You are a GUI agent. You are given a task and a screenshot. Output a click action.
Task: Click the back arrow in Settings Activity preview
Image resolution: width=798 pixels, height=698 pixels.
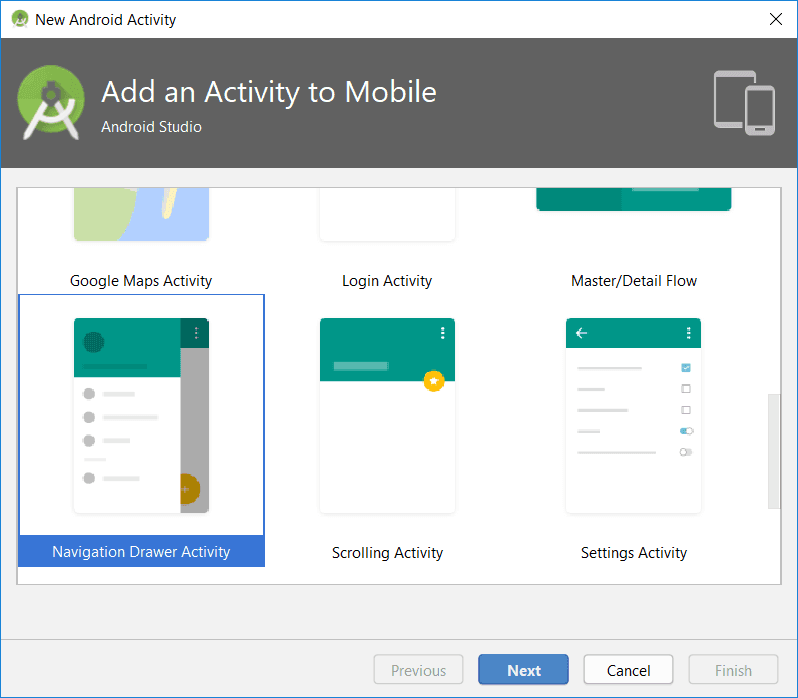pos(582,333)
